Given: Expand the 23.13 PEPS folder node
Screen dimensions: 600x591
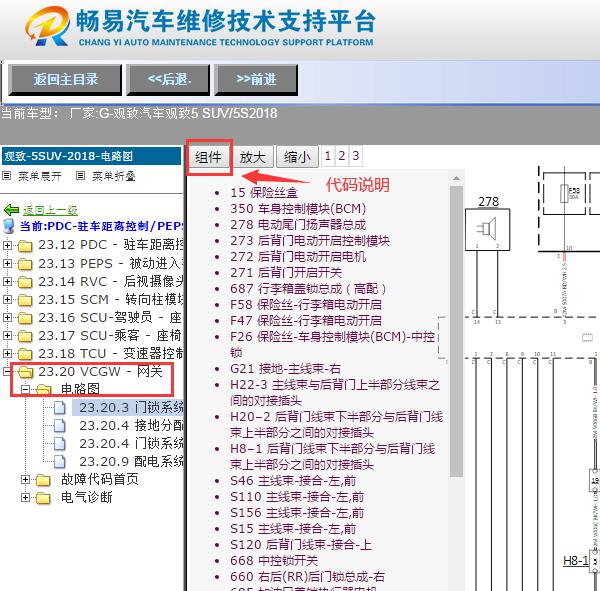Looking at the screenshot, I should point(7,263).
